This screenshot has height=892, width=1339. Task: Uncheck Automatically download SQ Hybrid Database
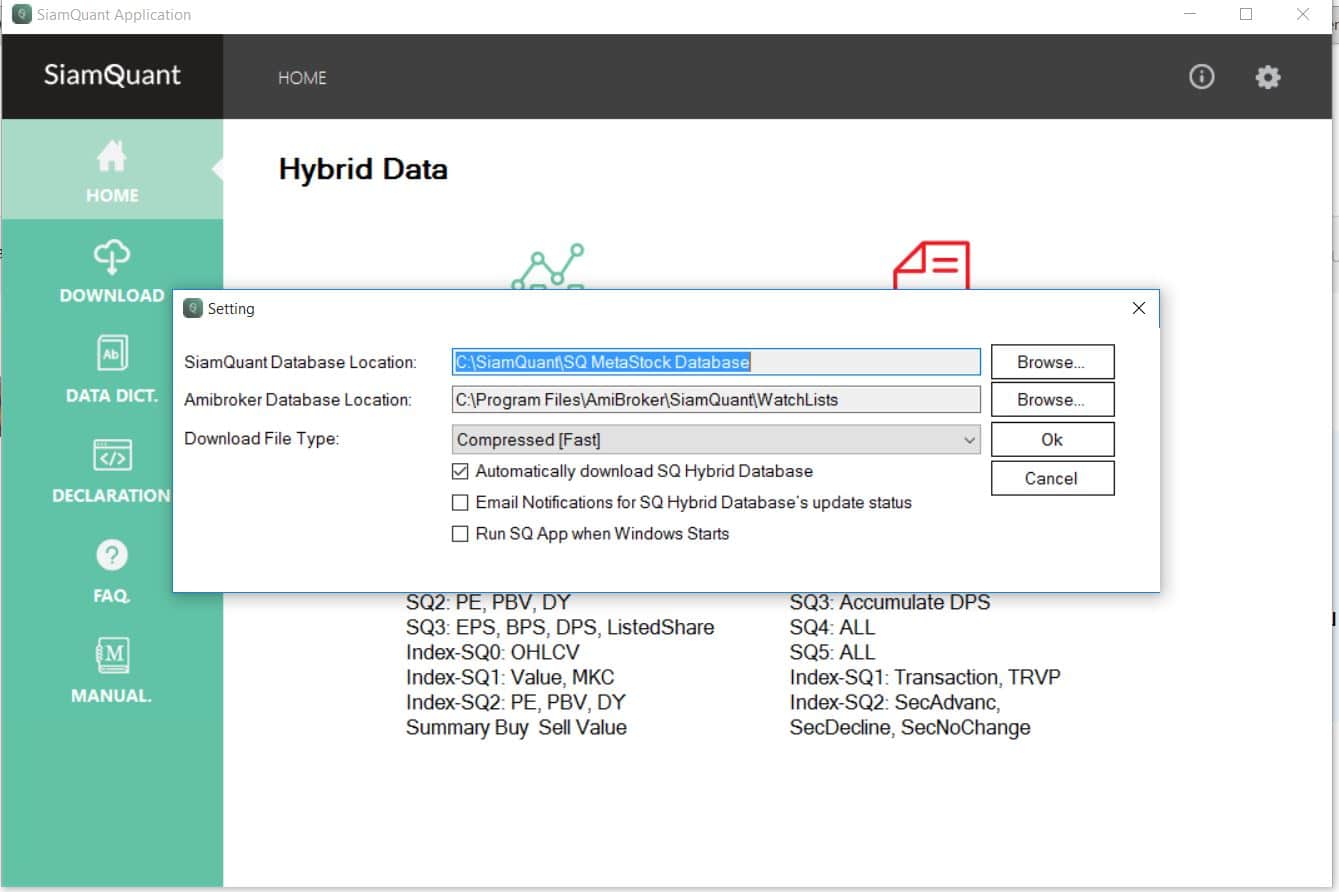click(x=460, y=471)
